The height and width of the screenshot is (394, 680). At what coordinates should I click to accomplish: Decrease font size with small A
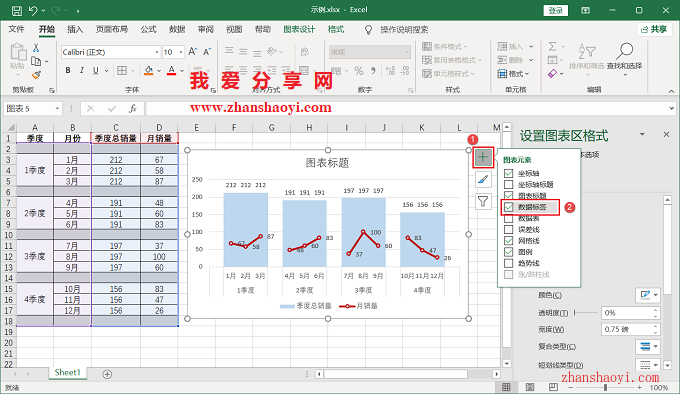[x=207, y=52]
